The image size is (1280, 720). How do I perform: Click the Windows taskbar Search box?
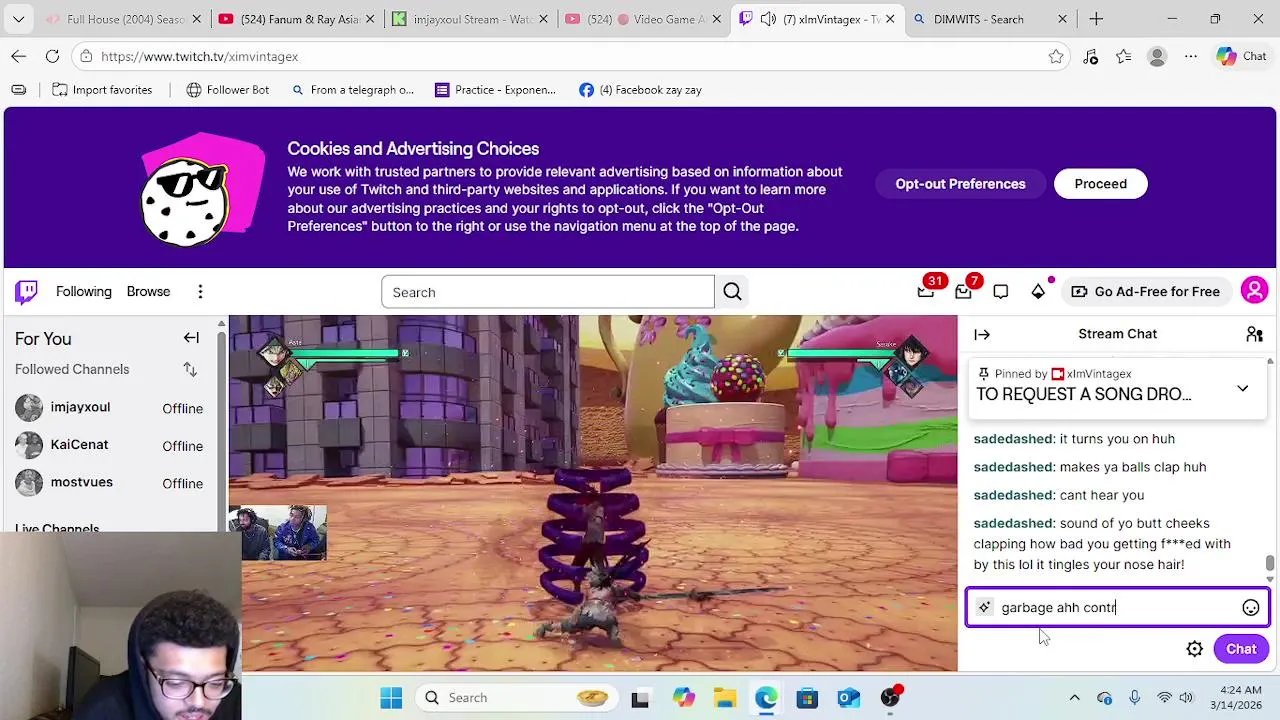519,698
